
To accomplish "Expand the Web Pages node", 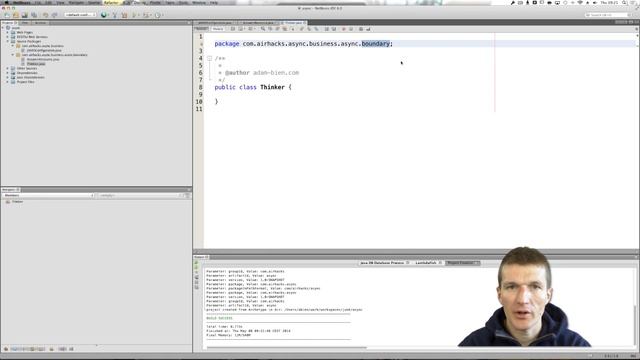I will tap(7, 32).
